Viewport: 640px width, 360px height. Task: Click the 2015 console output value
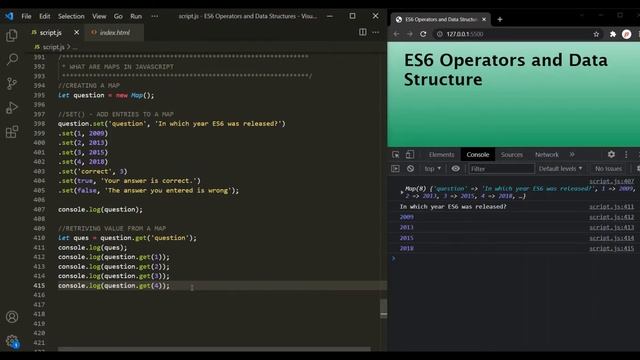407,238
